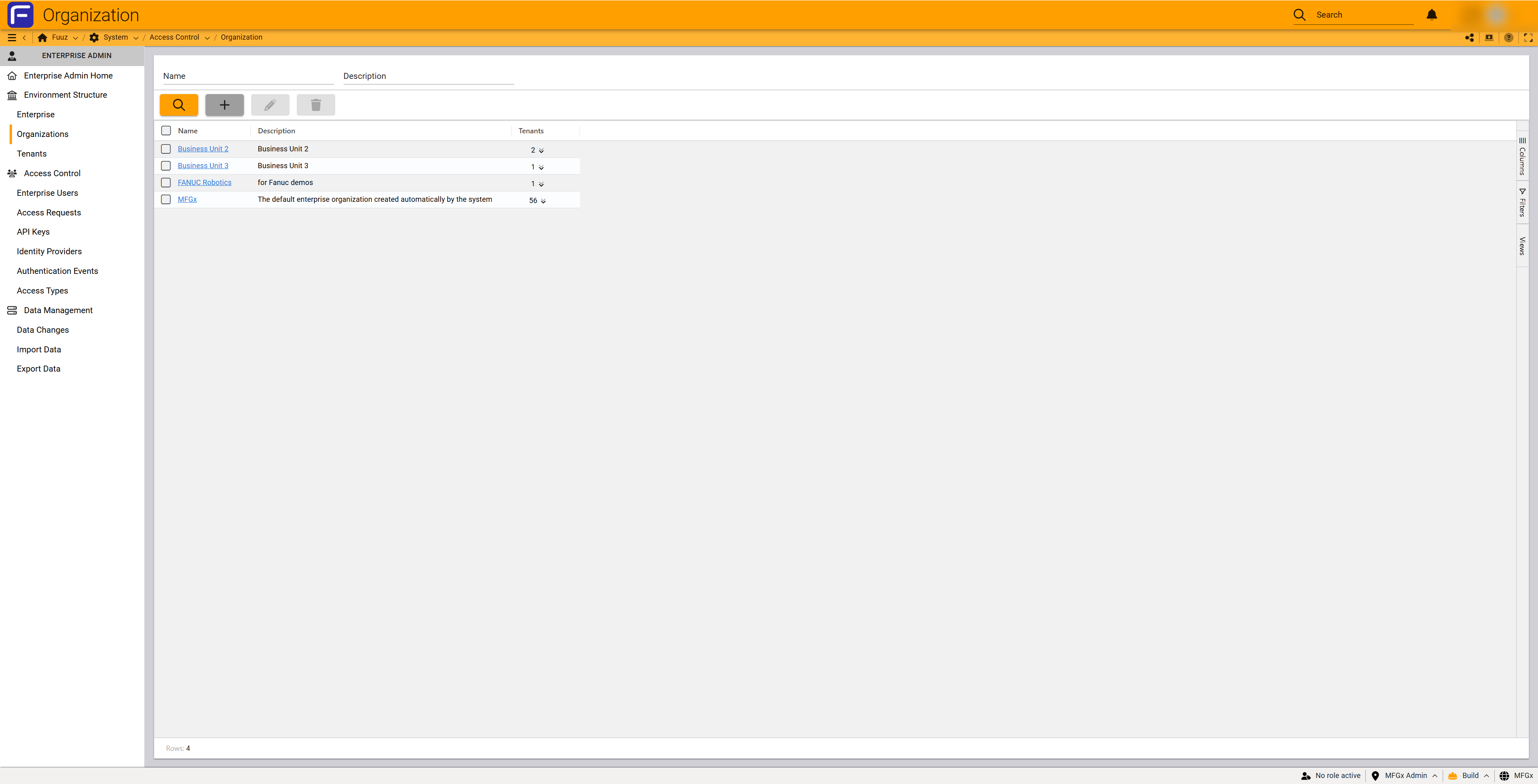The height and width of the screenshot is (784, 1538).
Task: Click the Fuuz logo icon
Action: pos(20,15)
